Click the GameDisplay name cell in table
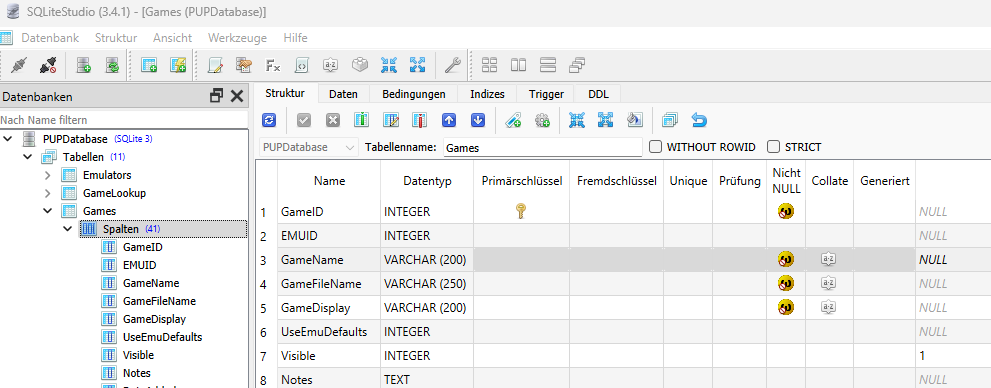This screenshot has width=991, height=388. coord(329,308)
